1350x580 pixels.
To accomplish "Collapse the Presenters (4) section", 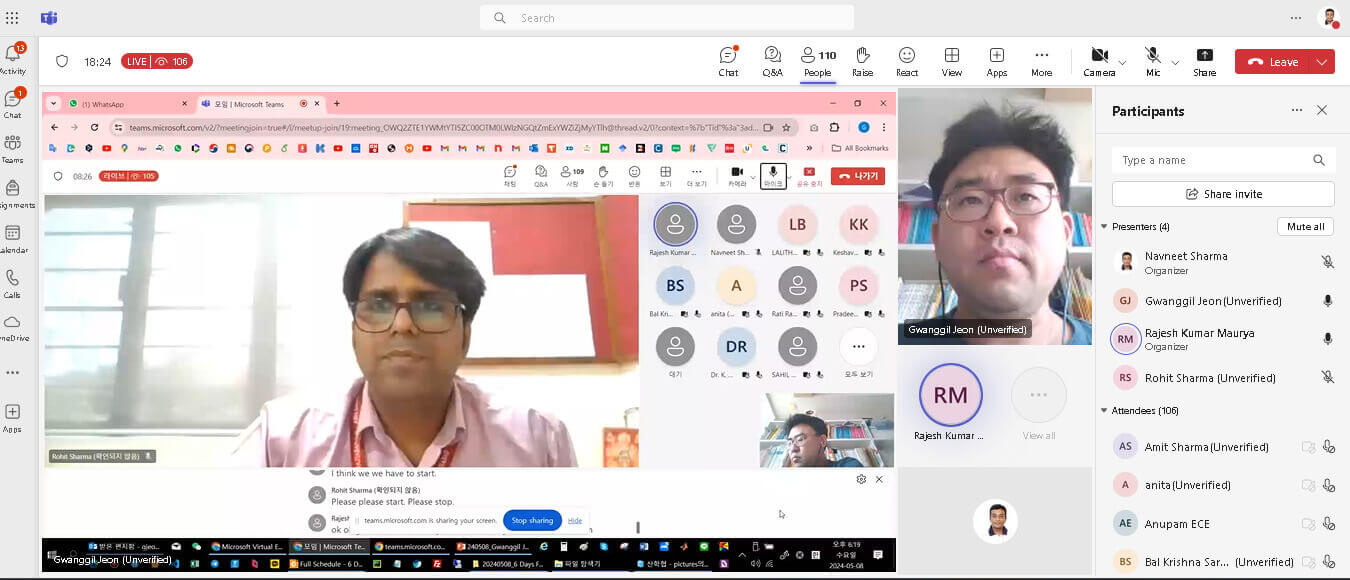I will pyautogui.click(x=1105, y=227).
